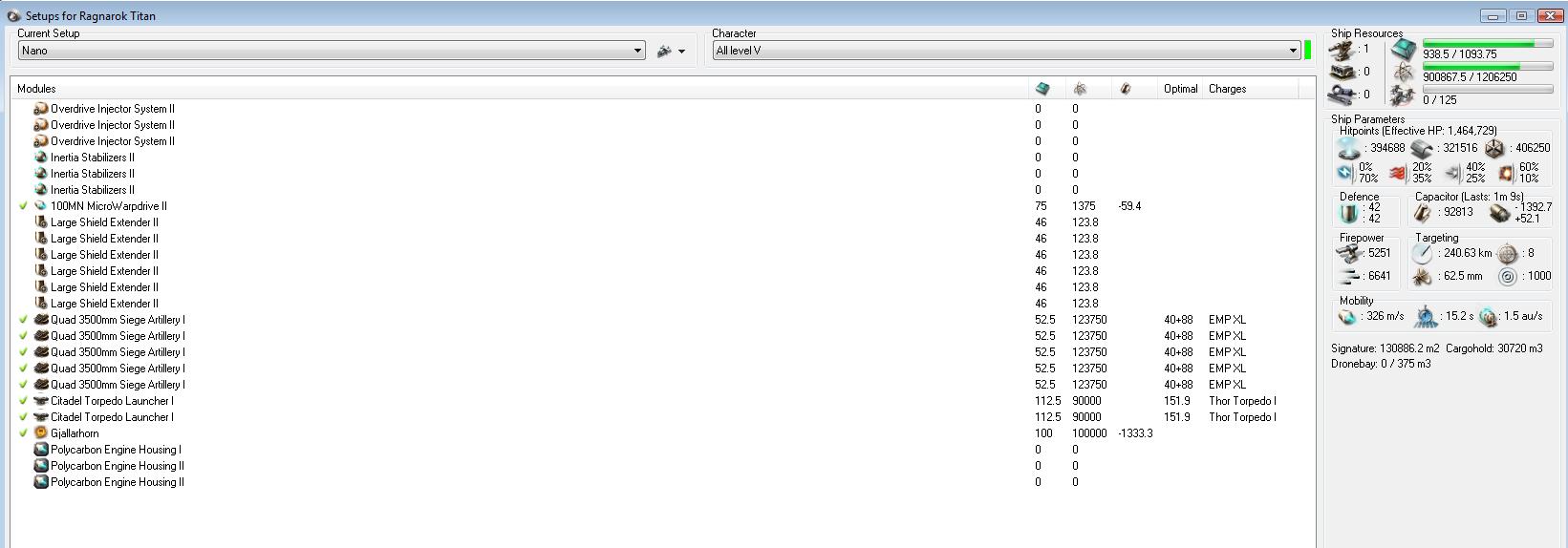Click the warp speed icon next to 1.5 au/s
Image resolution: width=1568 pixels, height=548 pixels.
coord(1487,316)
